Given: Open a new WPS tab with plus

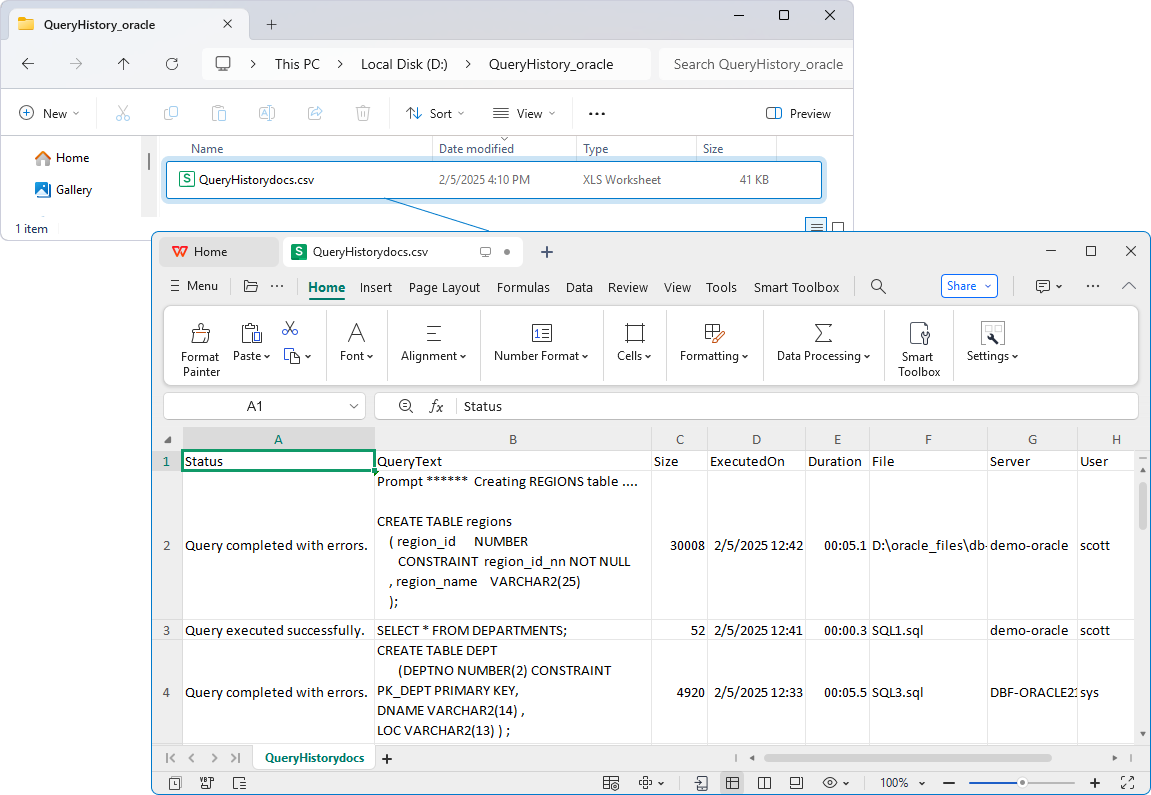Looking at the screenshot, I should tap(546, 252).
